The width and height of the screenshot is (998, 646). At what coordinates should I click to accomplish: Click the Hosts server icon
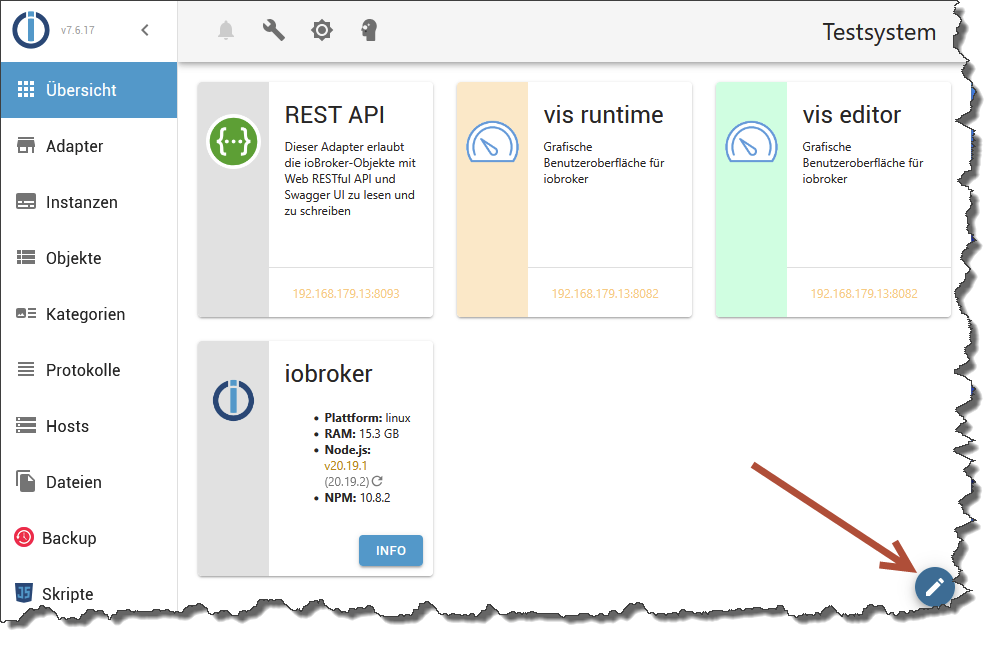pos(26,425)
